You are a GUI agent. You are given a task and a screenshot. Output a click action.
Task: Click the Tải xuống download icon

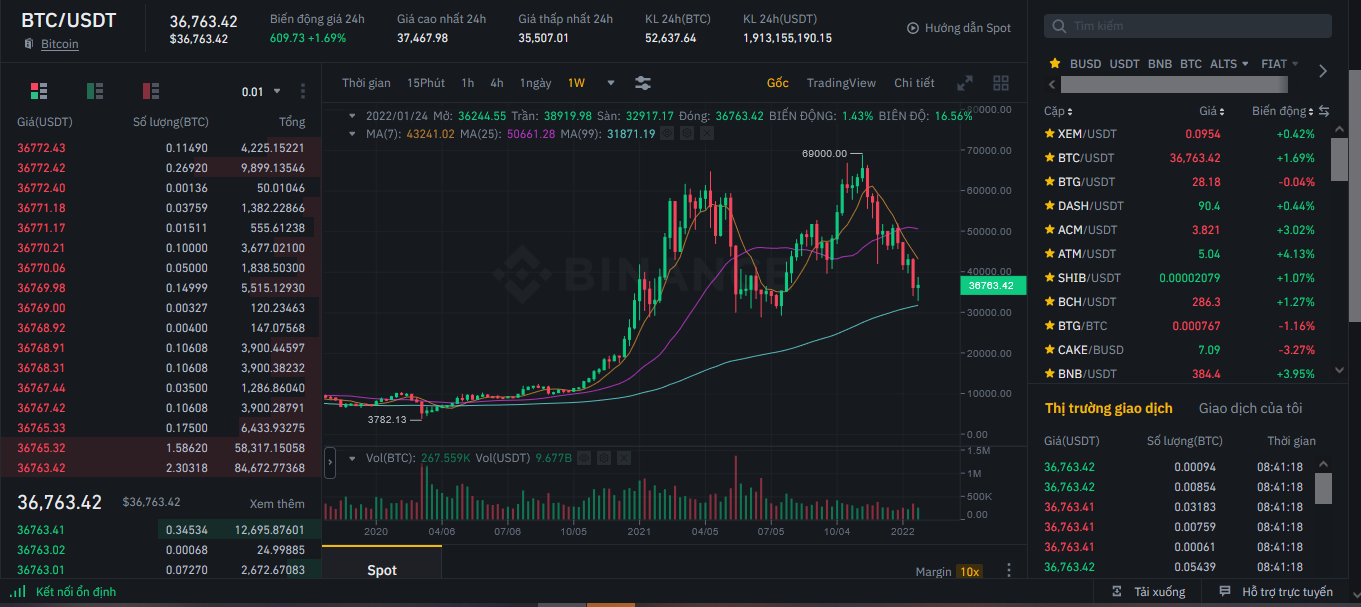click(x=1116, y=592)
